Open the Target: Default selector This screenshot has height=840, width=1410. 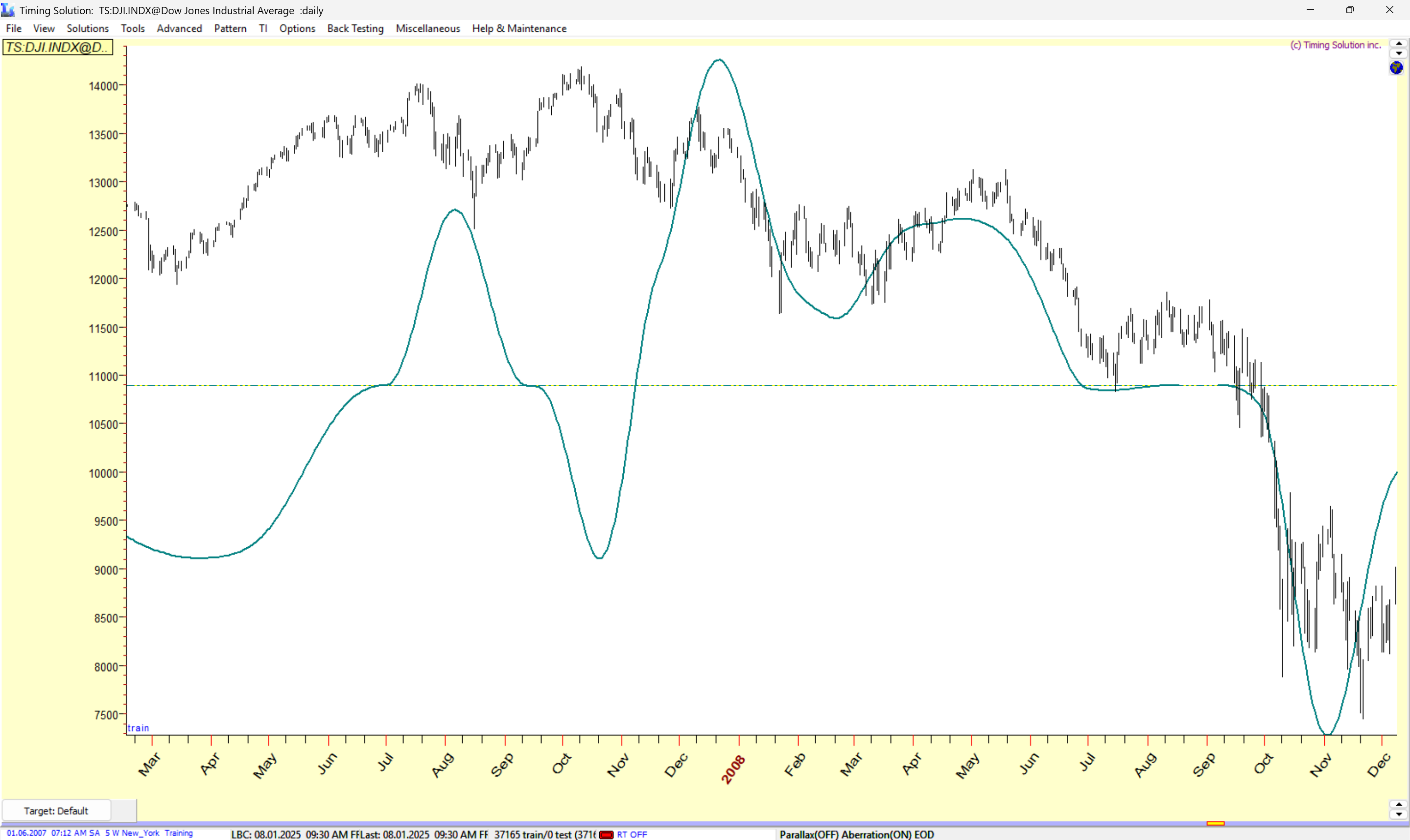(56, 811)
